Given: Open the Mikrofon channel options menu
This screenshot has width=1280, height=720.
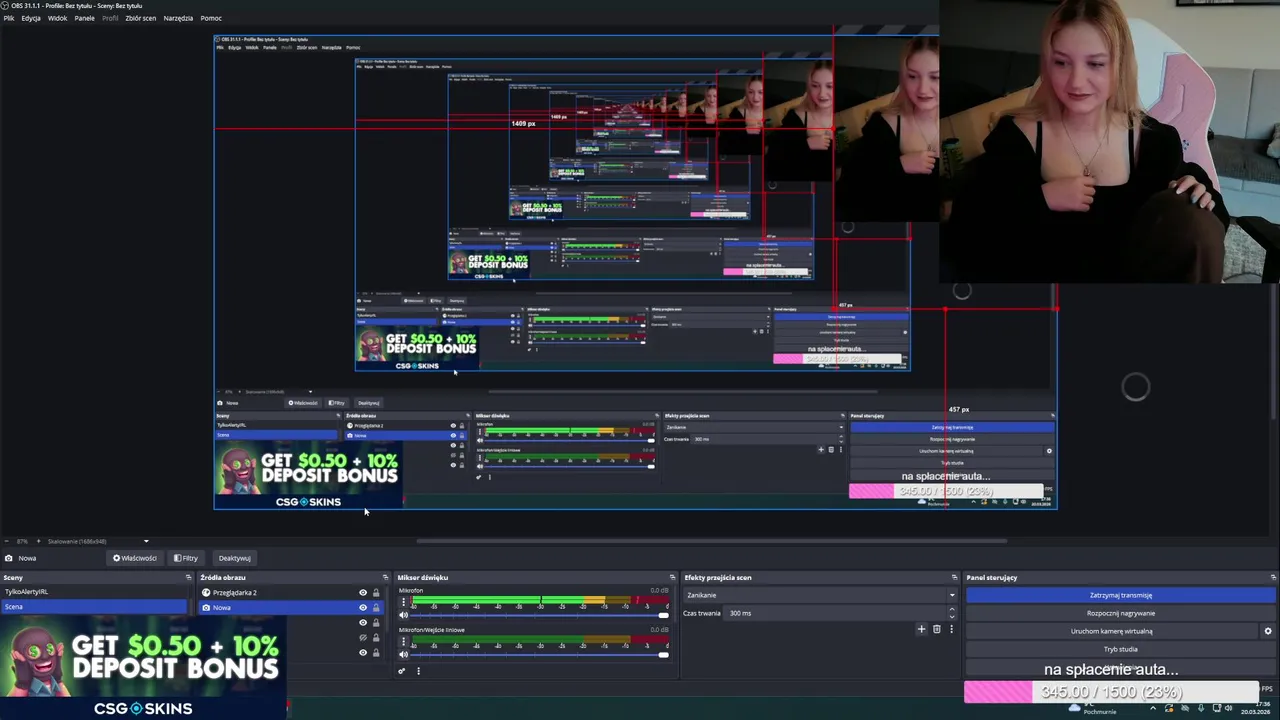Looking at the screenshot, I should click(403, 602).
